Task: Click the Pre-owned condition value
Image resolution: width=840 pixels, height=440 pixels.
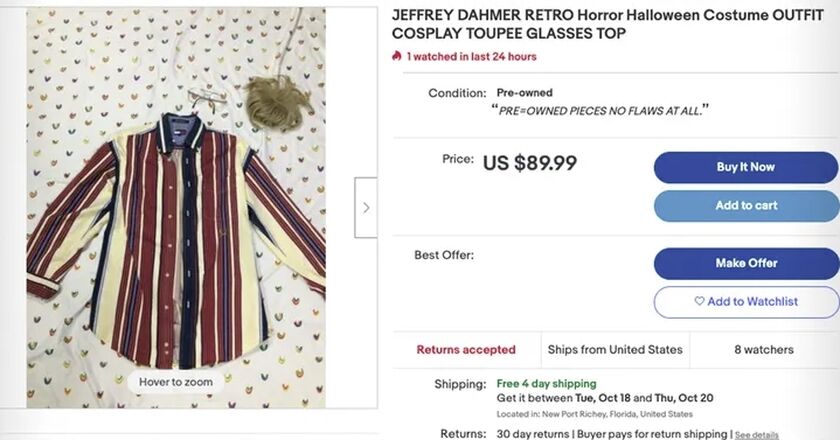Action: tap(524, 93)
